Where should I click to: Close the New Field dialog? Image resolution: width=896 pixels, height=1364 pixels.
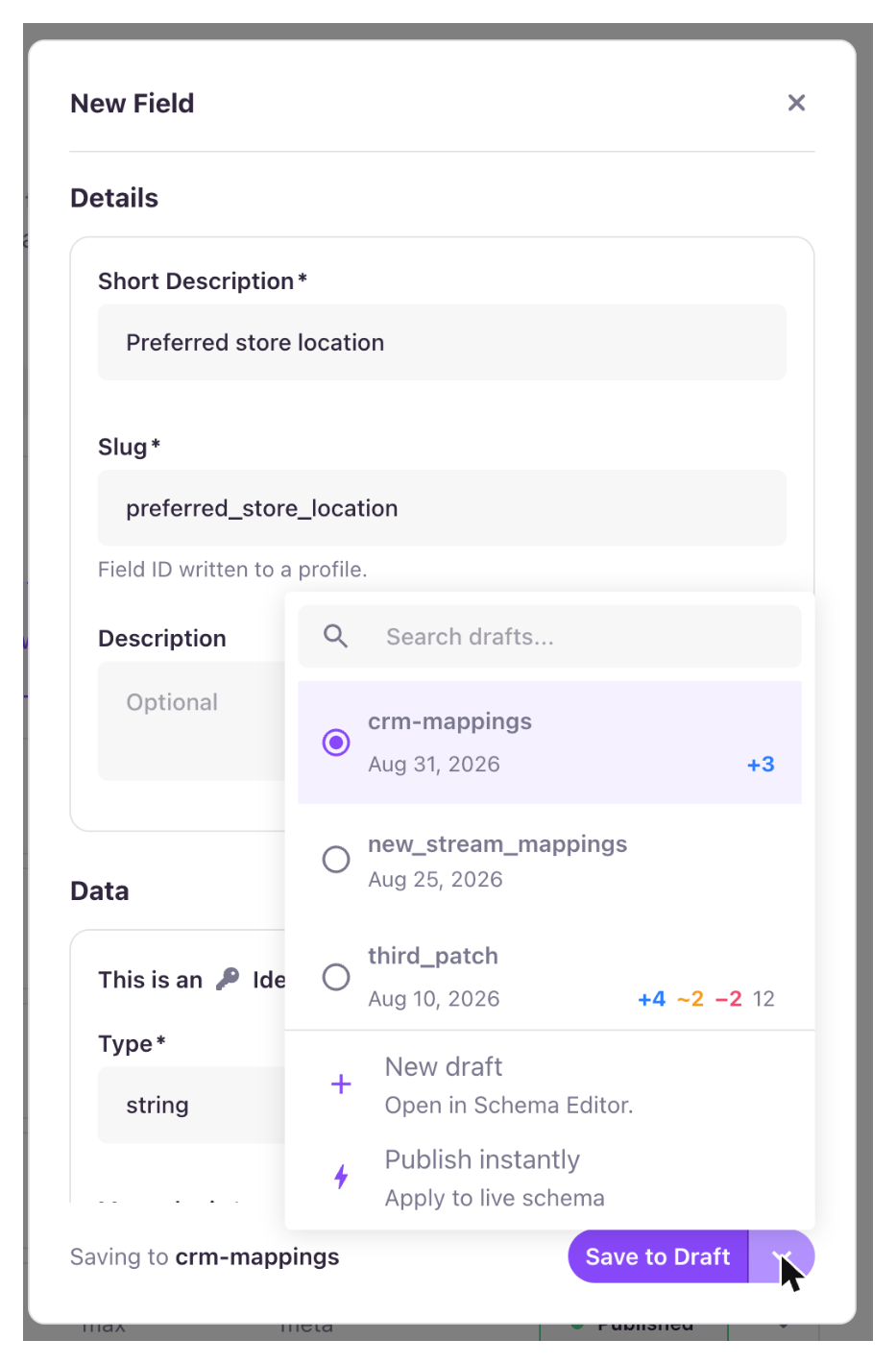tap(796, 103)
